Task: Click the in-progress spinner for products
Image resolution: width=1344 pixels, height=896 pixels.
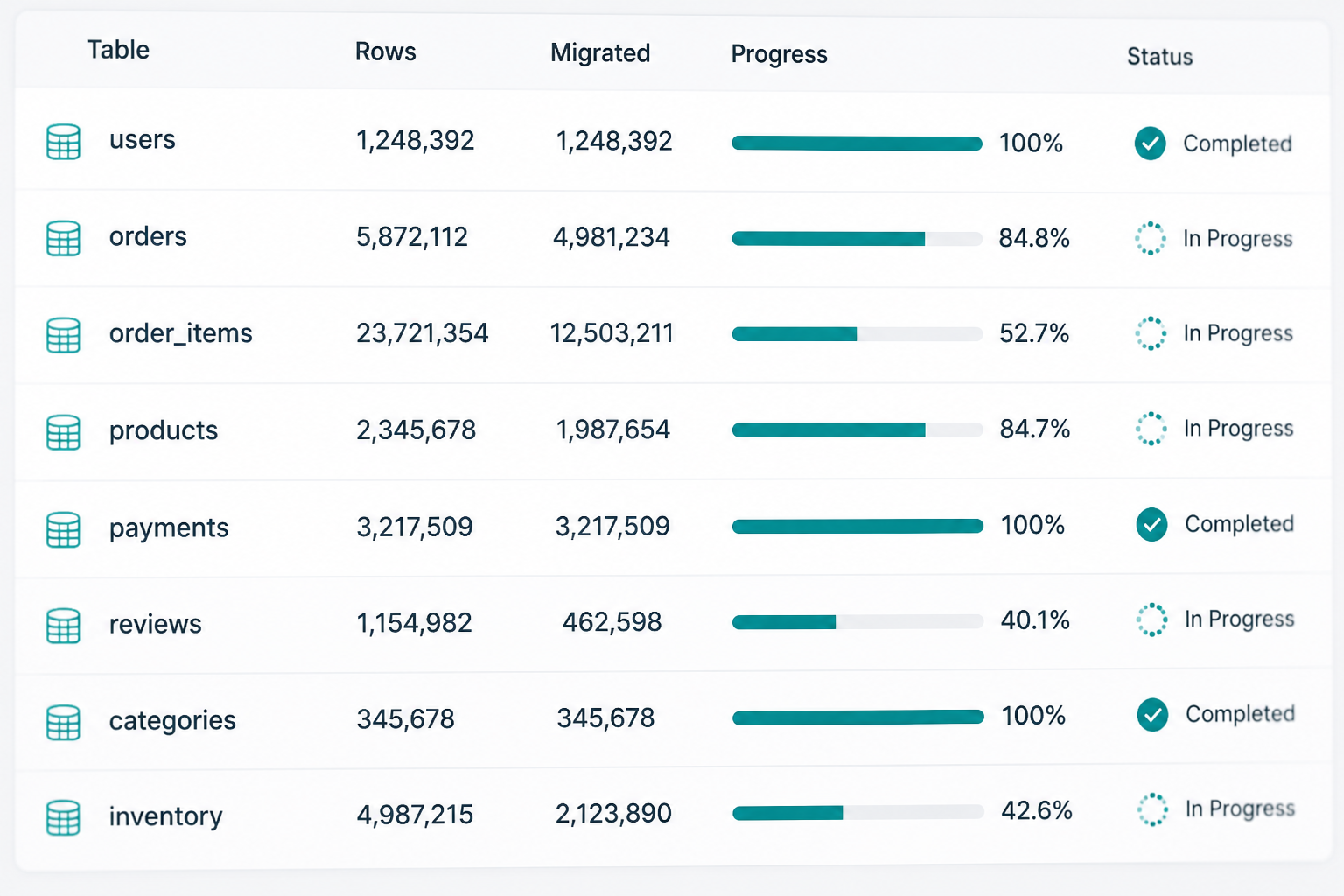Action: (1151, 429)
